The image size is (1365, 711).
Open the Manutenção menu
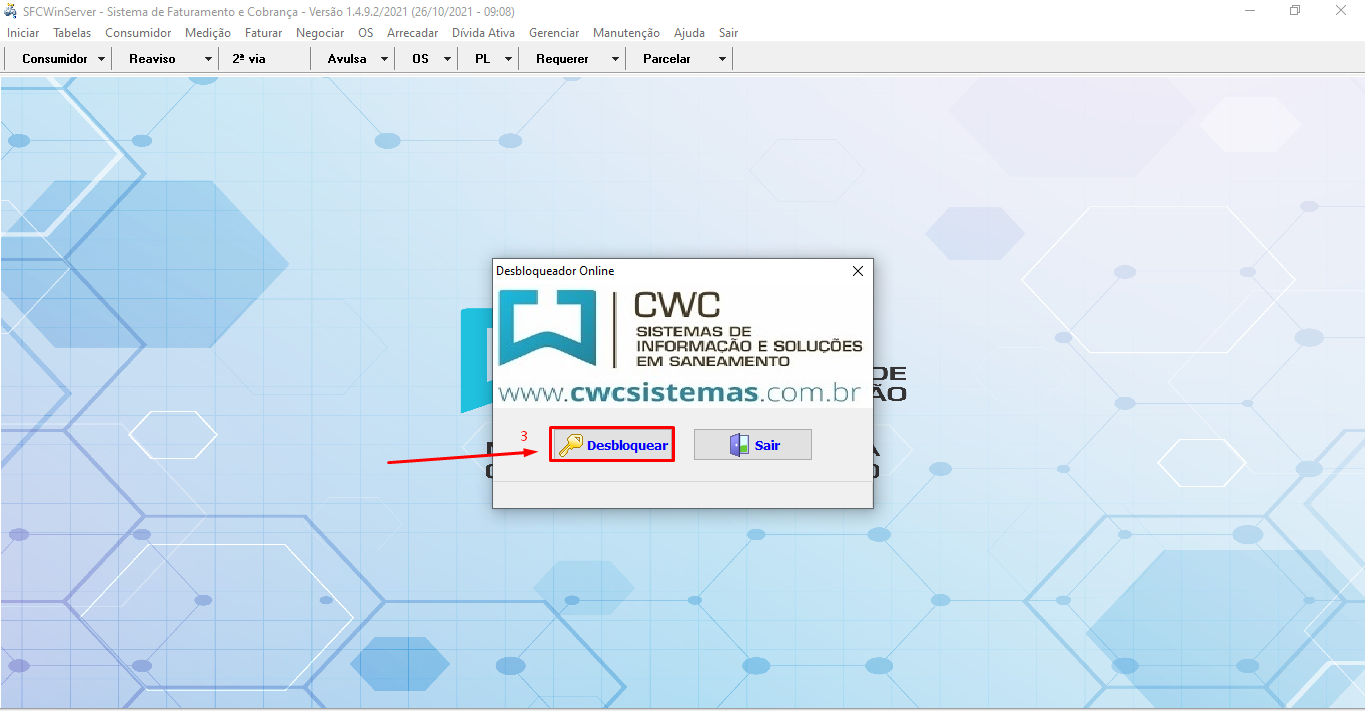626,33
